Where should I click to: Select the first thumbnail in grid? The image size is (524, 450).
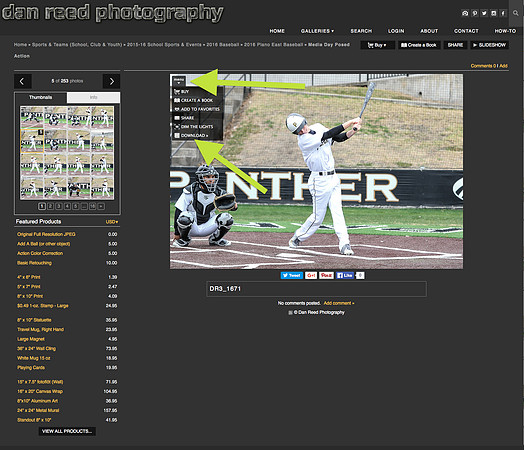click(32, 117)
